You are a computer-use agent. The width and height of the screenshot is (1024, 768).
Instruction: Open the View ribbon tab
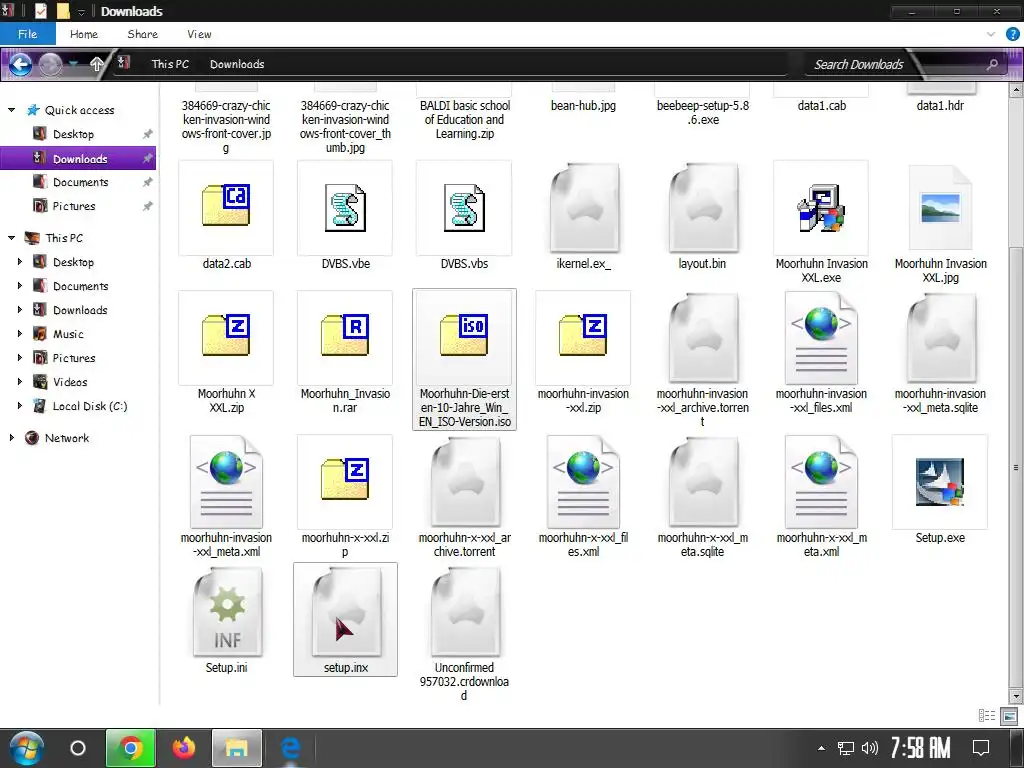(199, 34)
